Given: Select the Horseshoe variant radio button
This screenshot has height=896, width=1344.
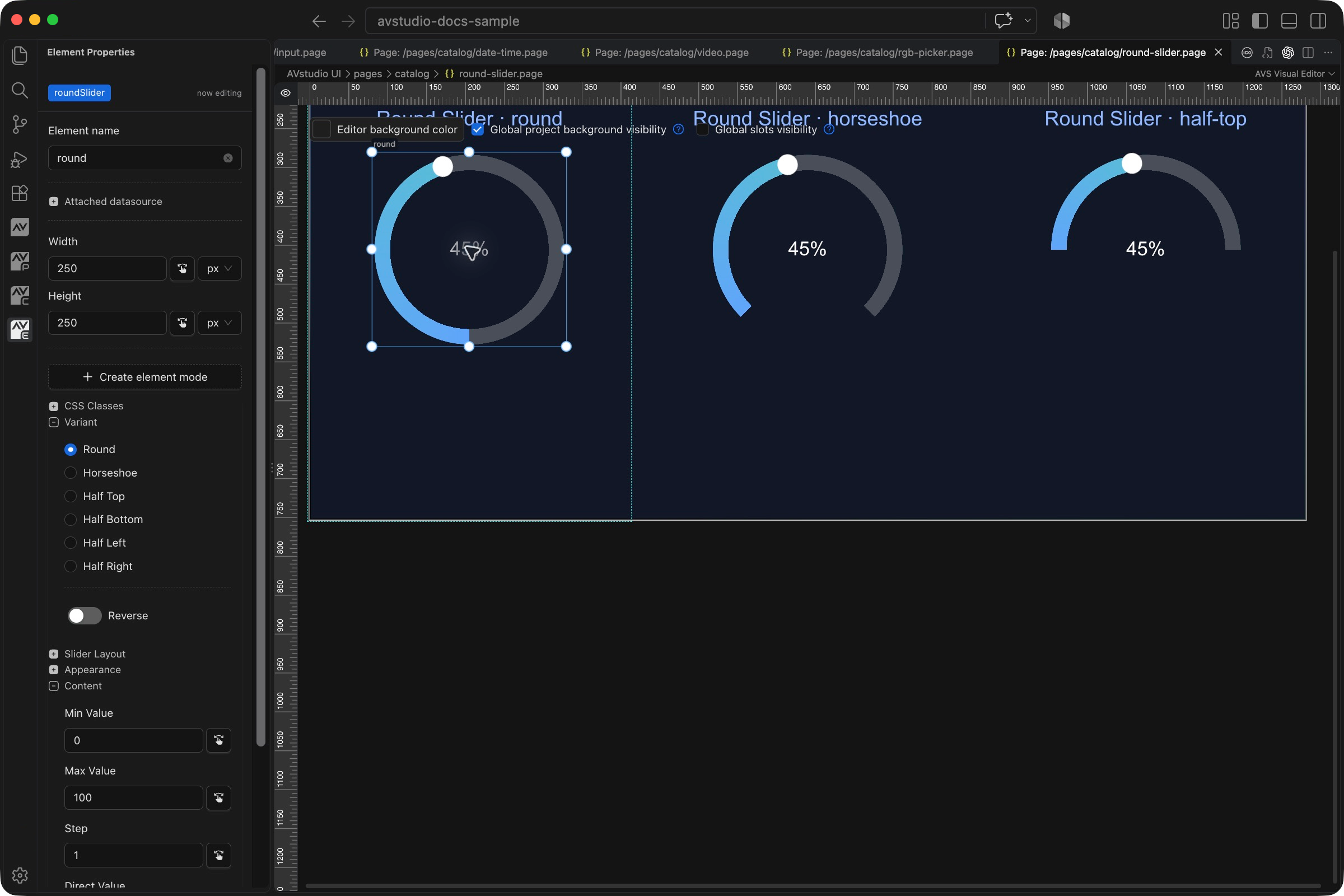Looking at the screenshot, I should click(71, 473).
